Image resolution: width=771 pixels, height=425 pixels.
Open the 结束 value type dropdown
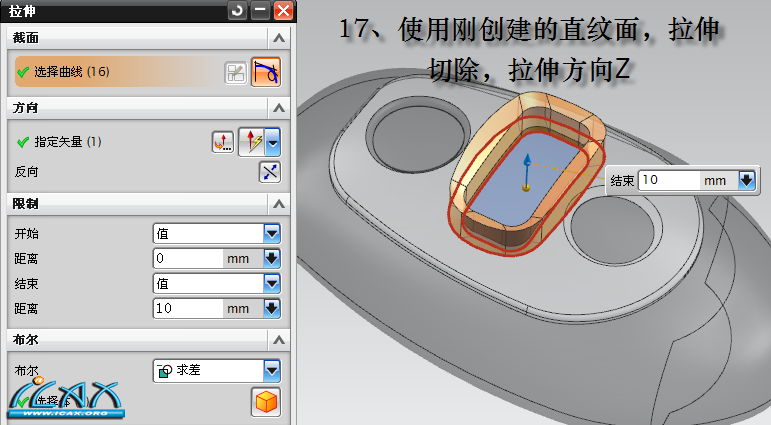coord(272,284)
